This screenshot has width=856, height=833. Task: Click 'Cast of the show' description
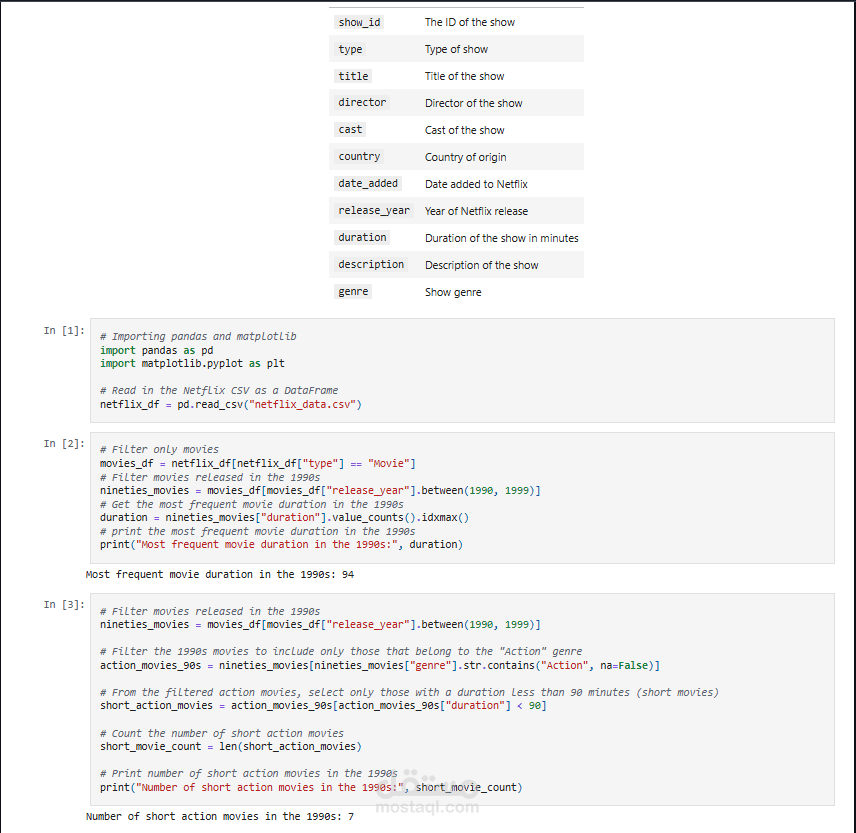click(x=465, y=130)
